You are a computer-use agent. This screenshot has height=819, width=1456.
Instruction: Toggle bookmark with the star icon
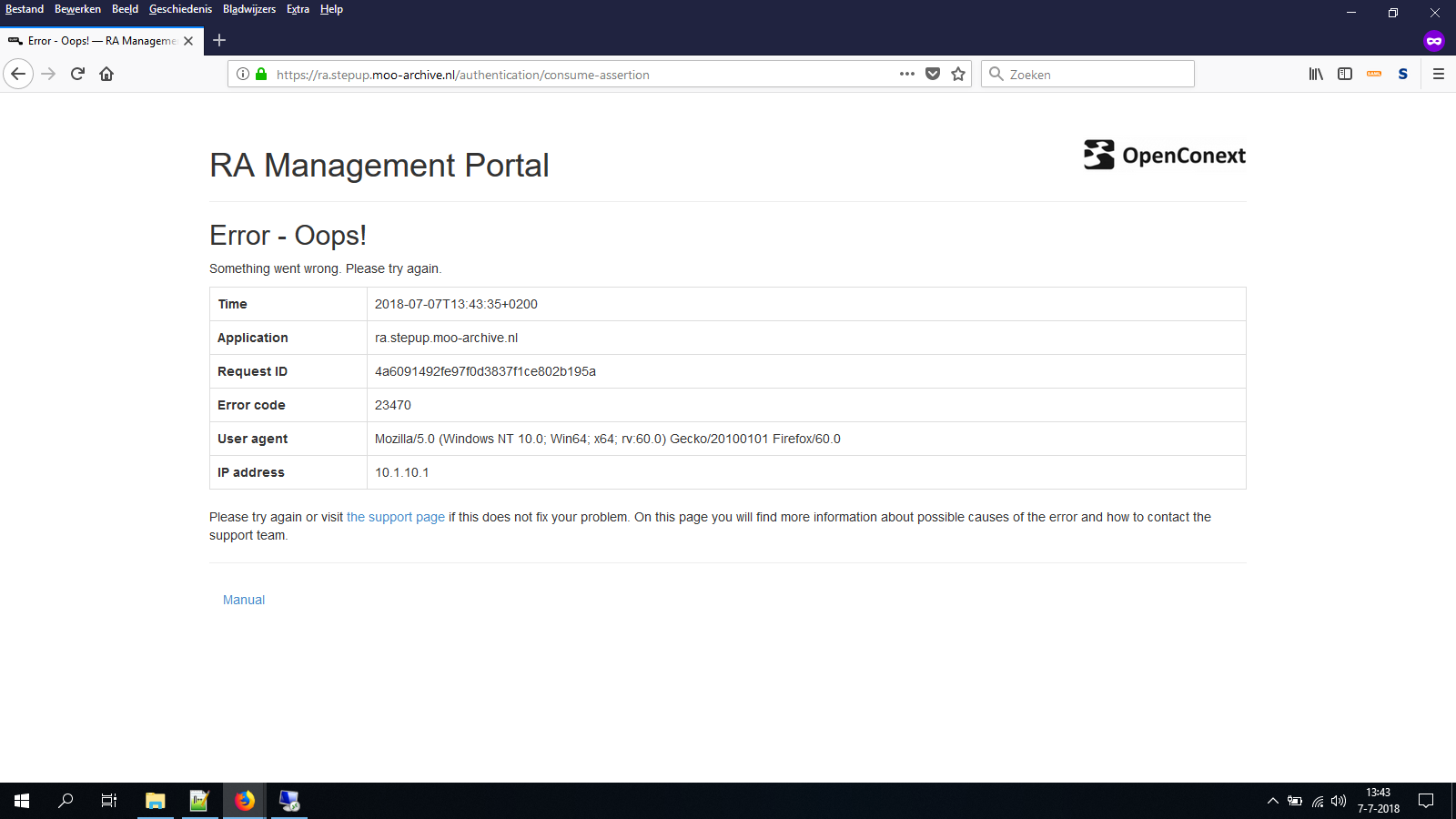click(x=957, y=74)
